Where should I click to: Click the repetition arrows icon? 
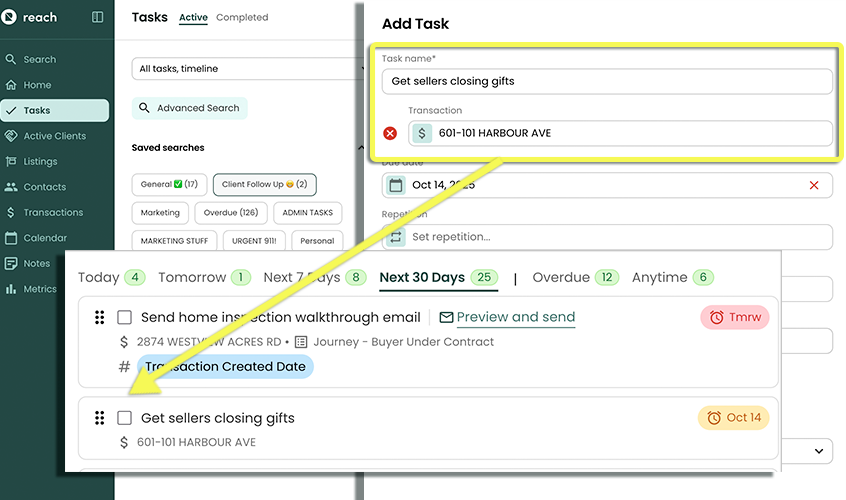click(395, 237)
